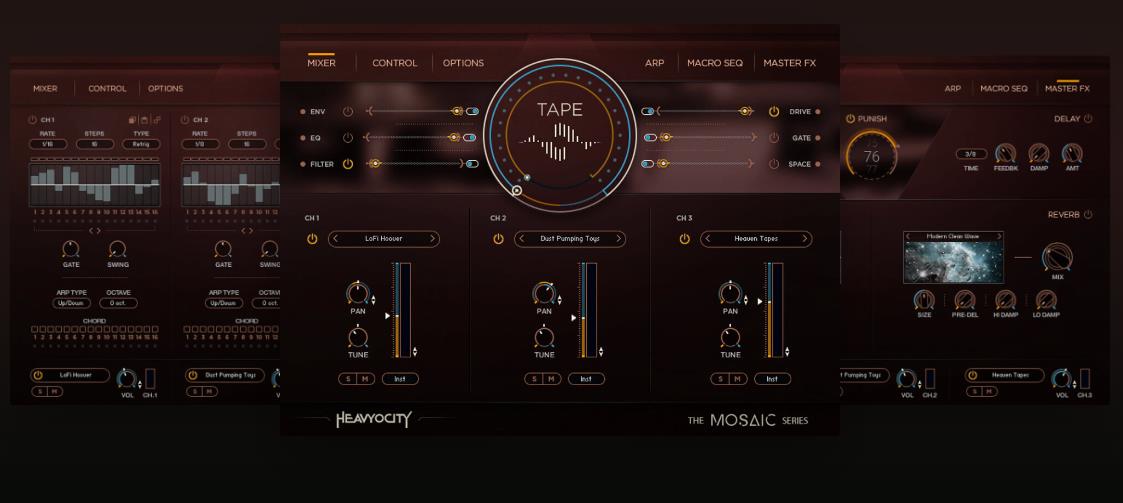1123x503 pixels.
Task: Click the CH 3 power icon in mixer
Action: point(685,239)
